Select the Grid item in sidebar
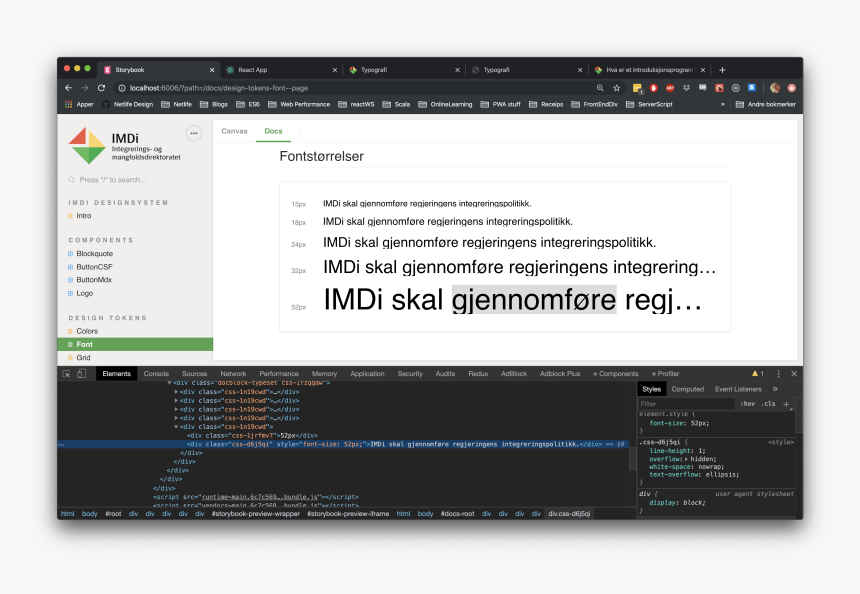860x594 pixels. point(84,357)
